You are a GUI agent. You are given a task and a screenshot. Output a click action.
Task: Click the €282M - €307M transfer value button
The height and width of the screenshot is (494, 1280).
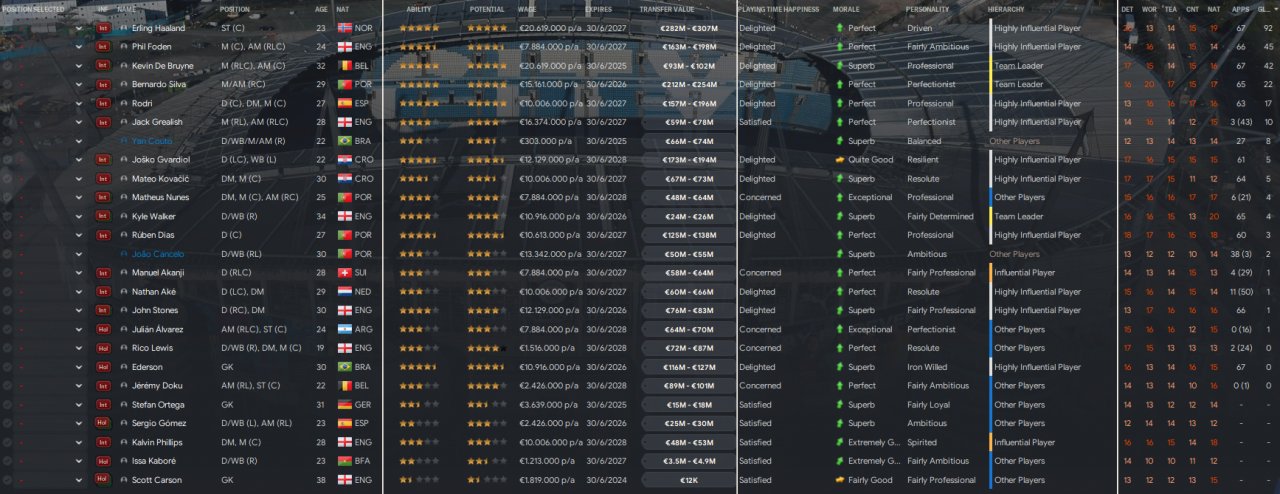click(x=687, y=28)
